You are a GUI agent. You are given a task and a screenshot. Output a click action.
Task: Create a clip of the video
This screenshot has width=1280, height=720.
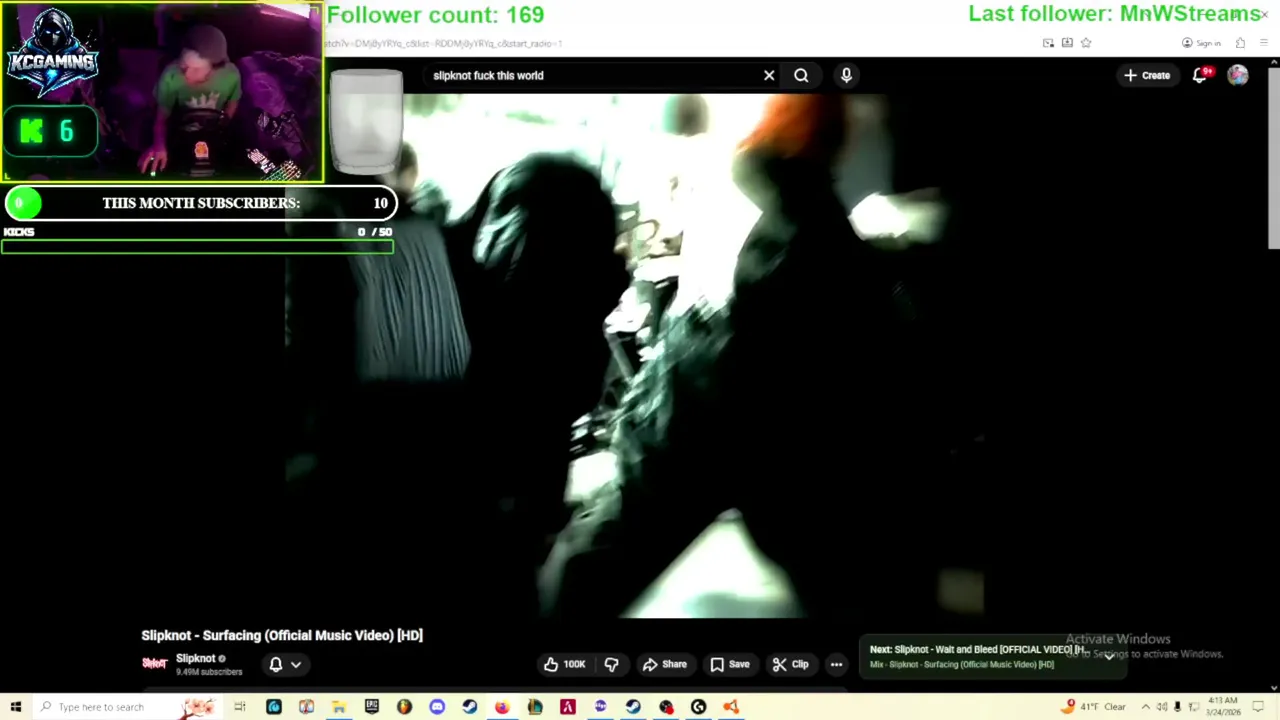pos(791,664)
